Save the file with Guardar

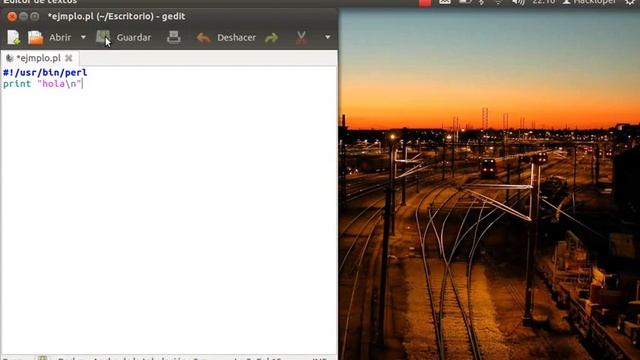coord(124,38)
